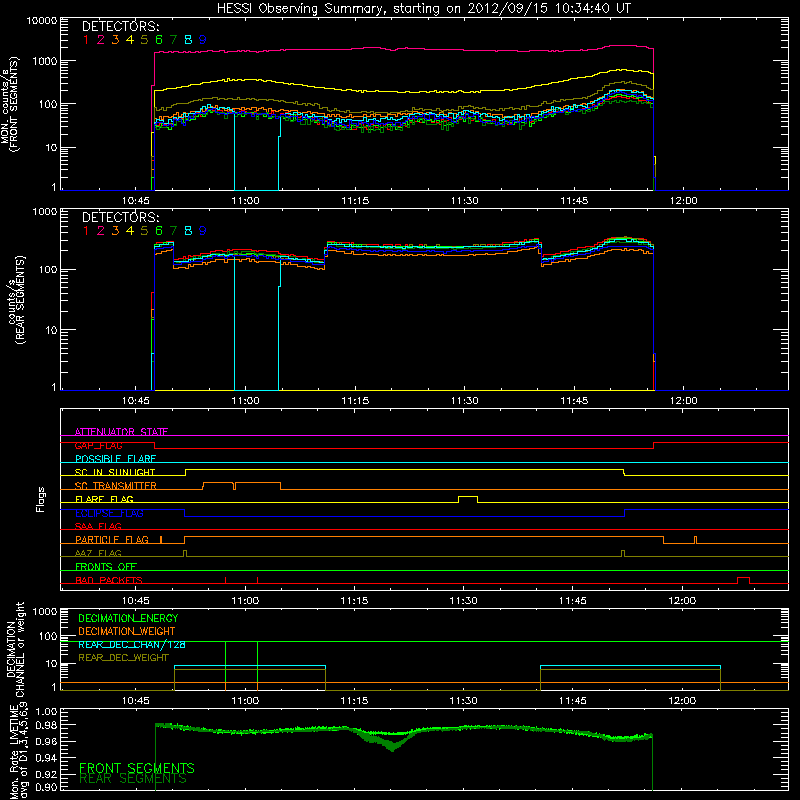Select blue detector 9 in the rear segments legend

coord(203,231)
